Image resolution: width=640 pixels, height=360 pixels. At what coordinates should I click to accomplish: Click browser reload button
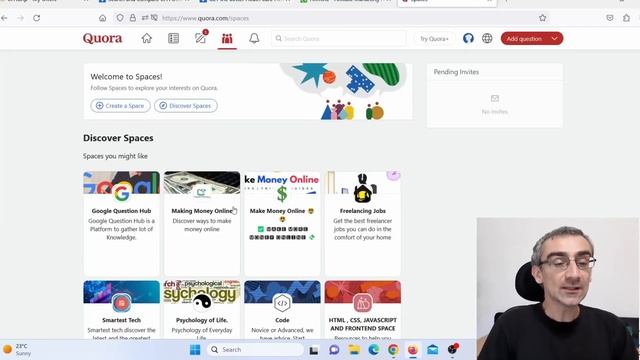click(x=37, y=18)
